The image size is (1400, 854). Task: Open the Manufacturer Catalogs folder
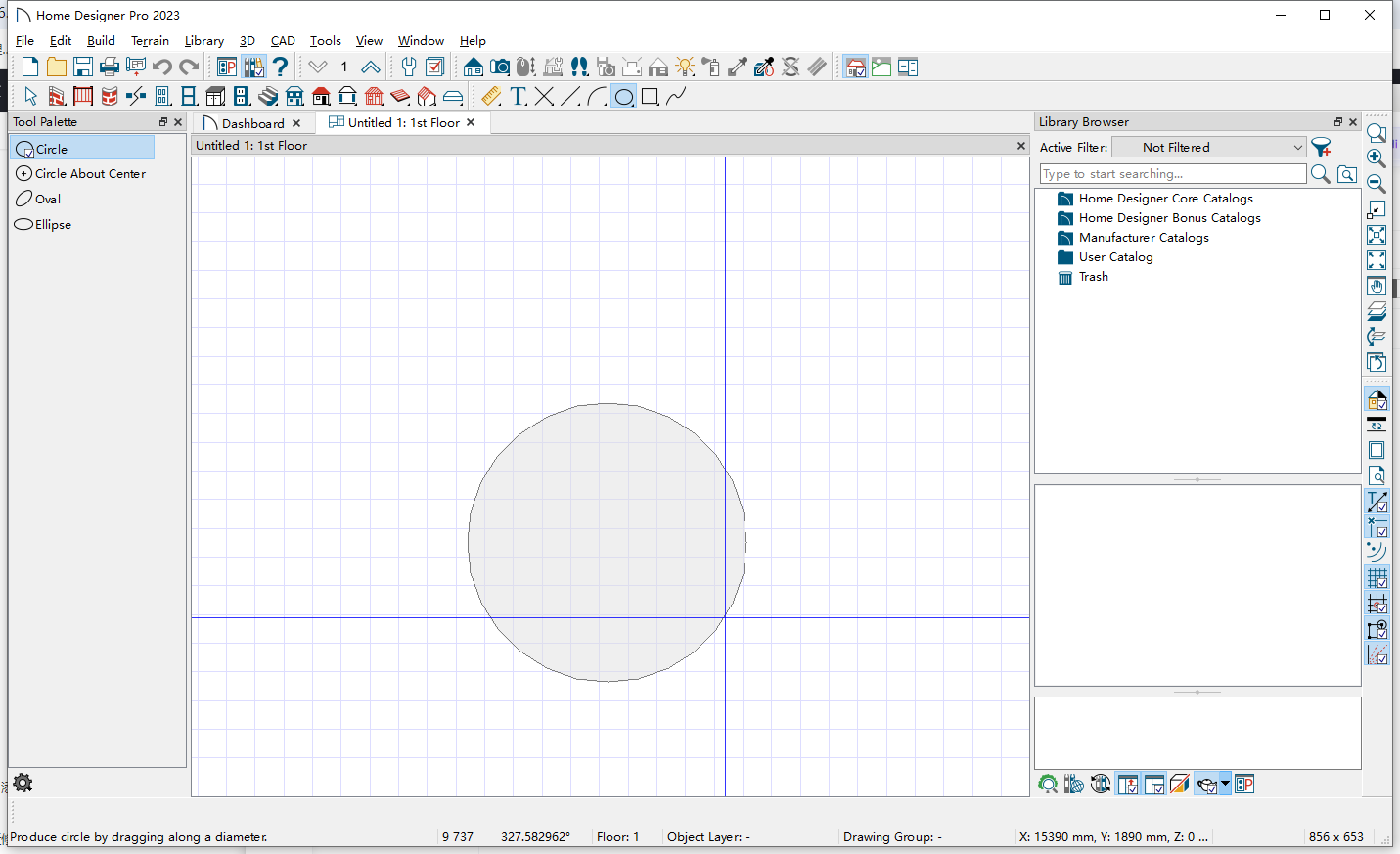[1133, 238]
